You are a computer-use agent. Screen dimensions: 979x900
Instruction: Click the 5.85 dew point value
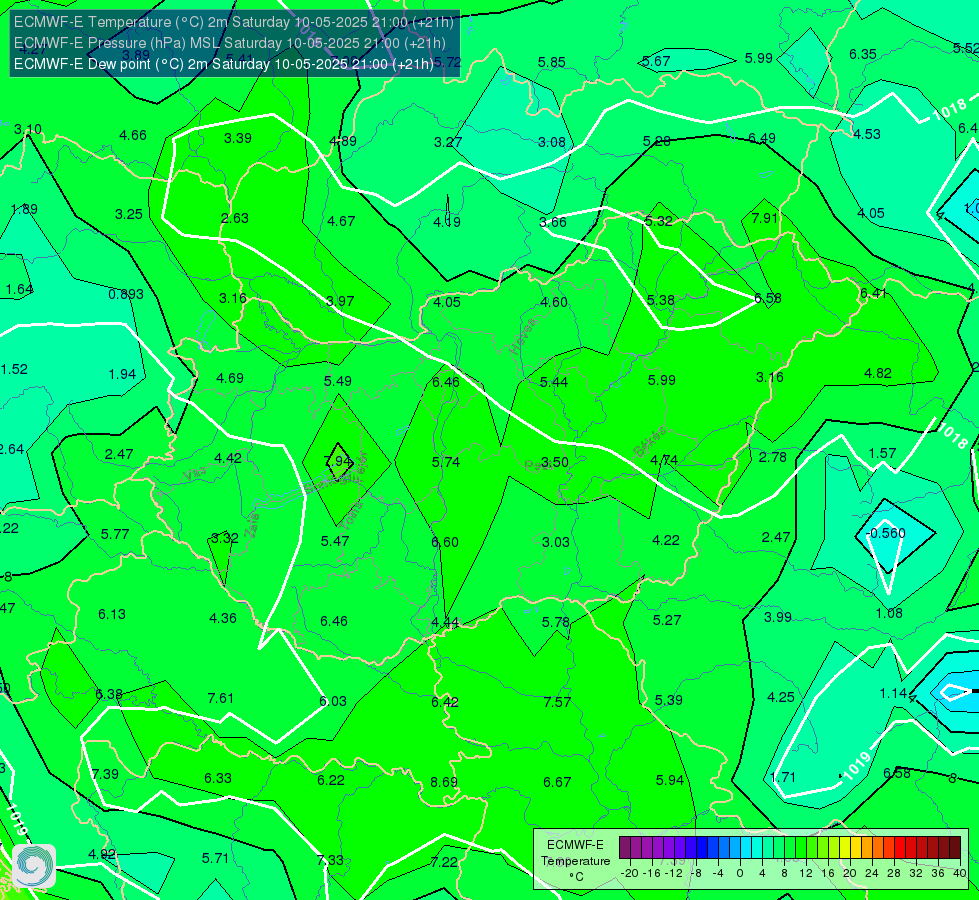tap(552, 62)
